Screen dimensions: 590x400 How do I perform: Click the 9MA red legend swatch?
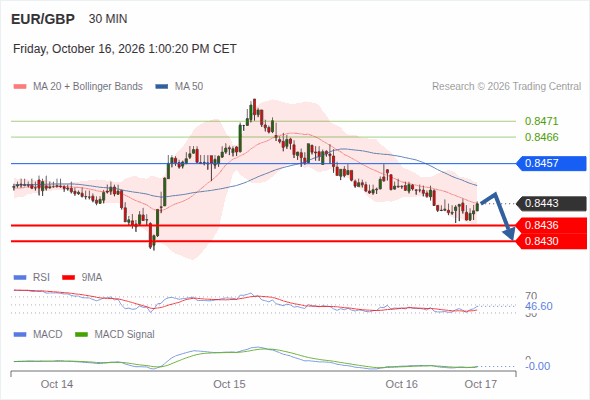pyautogui.click(x=68, y=278)
